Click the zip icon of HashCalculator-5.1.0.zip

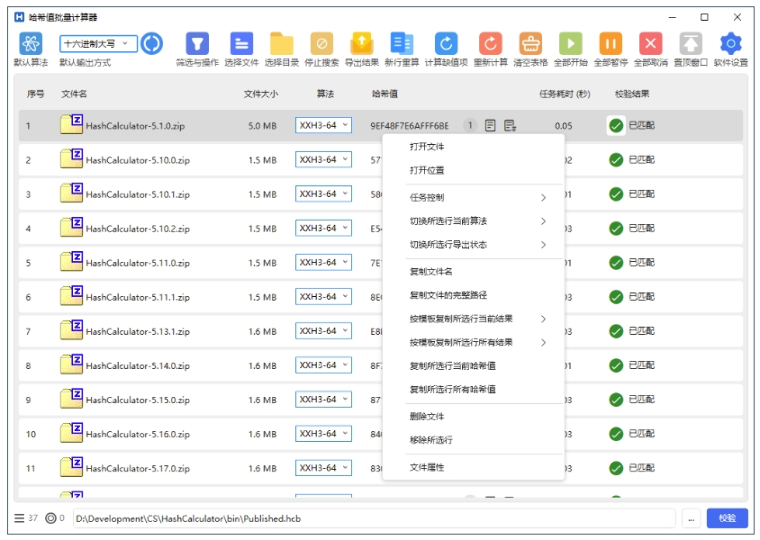[x=71, y=124]
